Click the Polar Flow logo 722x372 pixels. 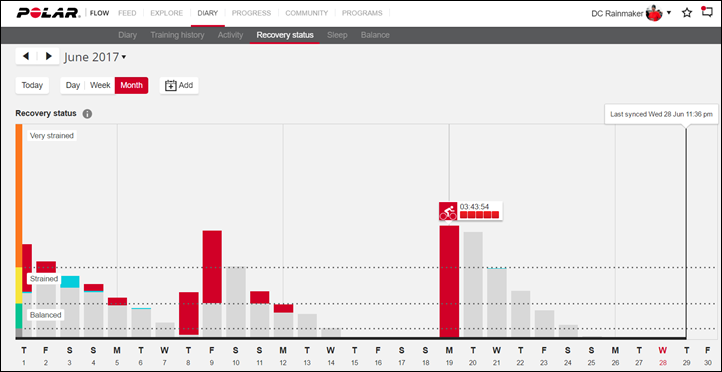[63, 13]
